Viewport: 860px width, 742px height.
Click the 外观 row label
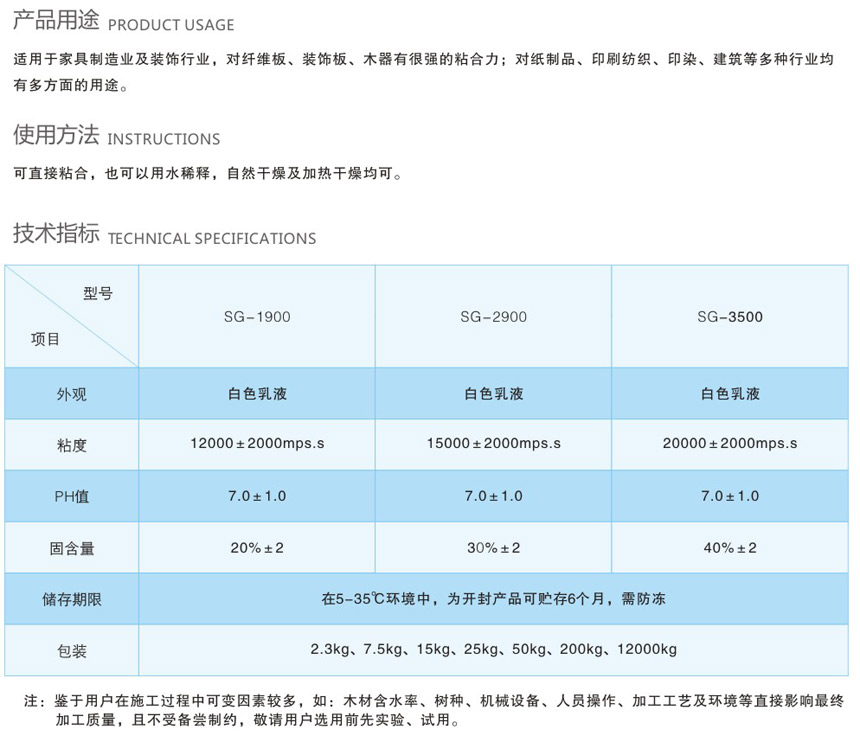click(71, 394)
